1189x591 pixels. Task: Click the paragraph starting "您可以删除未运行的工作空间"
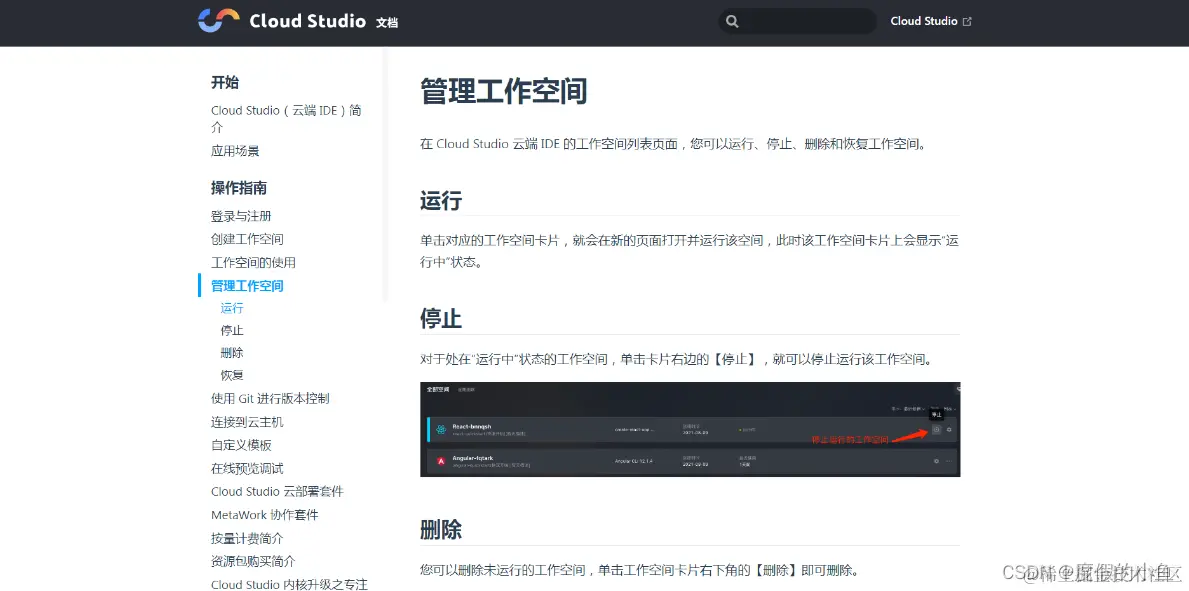641,570
